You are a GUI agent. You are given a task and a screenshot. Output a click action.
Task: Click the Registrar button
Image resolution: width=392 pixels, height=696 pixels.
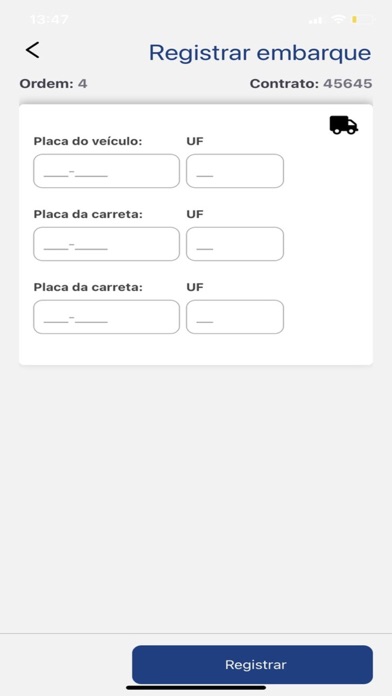(253, 664)
